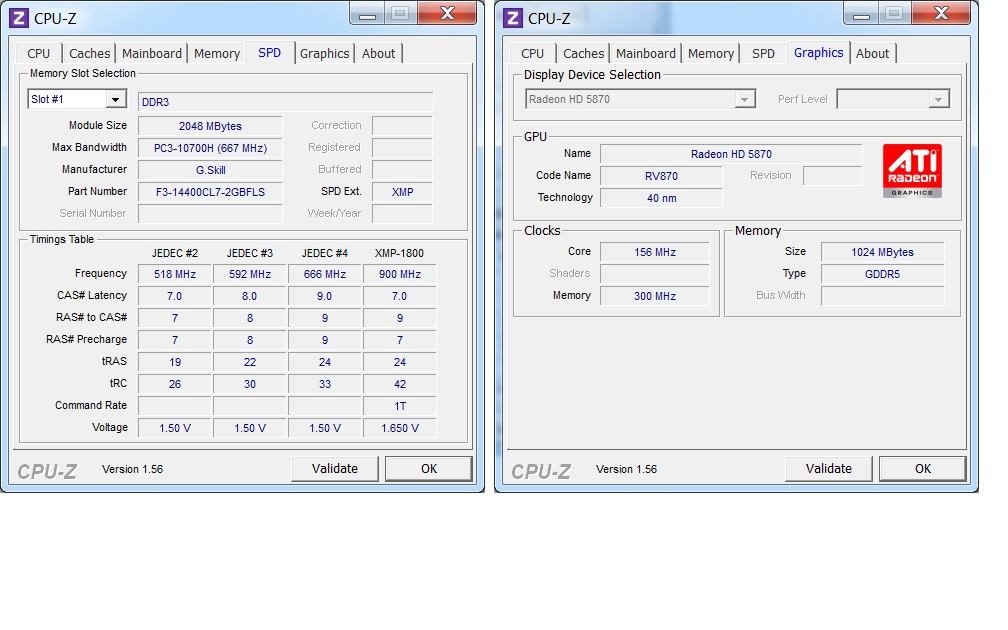Screen dimensions: 1008x630
Task: Click JEDEC #3 frequency 592 MHz
Action: tap(250, 274)
